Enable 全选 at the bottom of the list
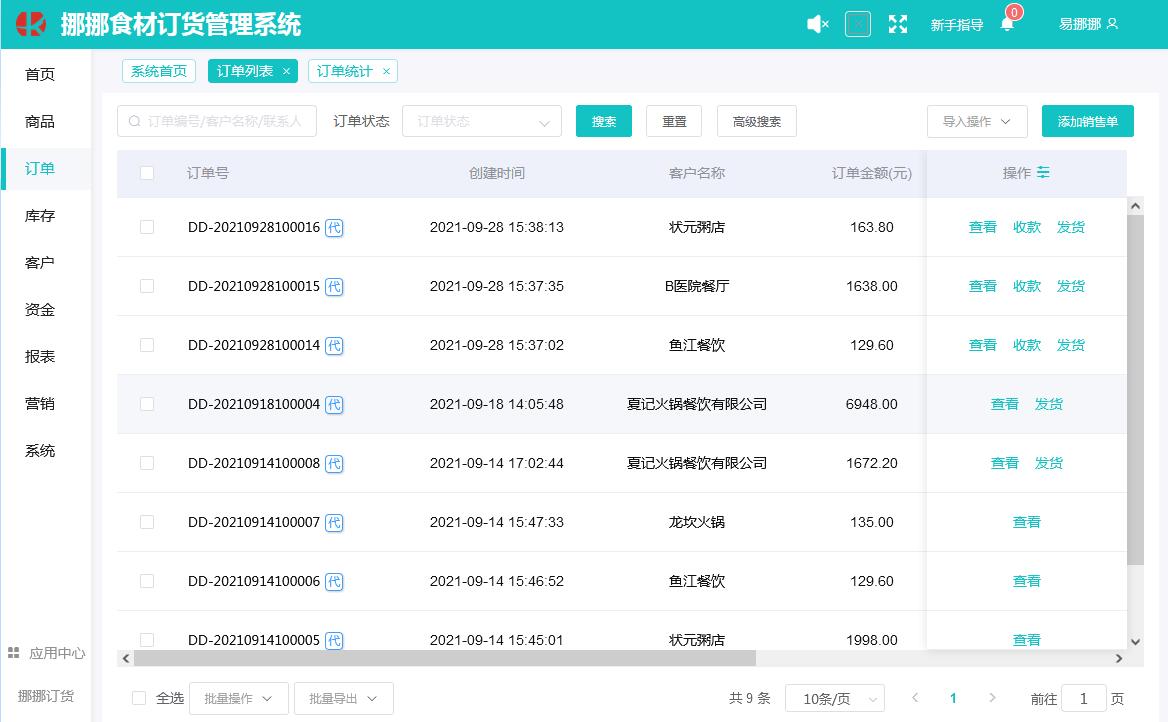Screen dimensions: 1168x722 pos(141,698)
